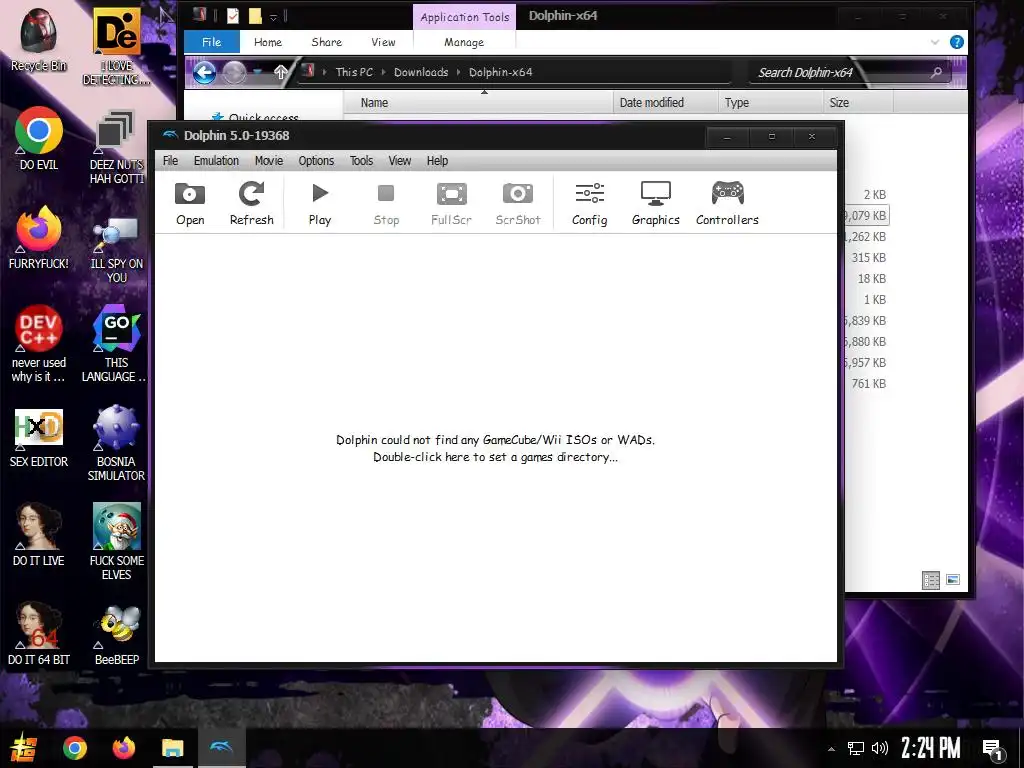The width and height of the screenshot is (1024, 768).
Task: Click the Stop button in Dolphin toolbar
Action: coord(386,204)
